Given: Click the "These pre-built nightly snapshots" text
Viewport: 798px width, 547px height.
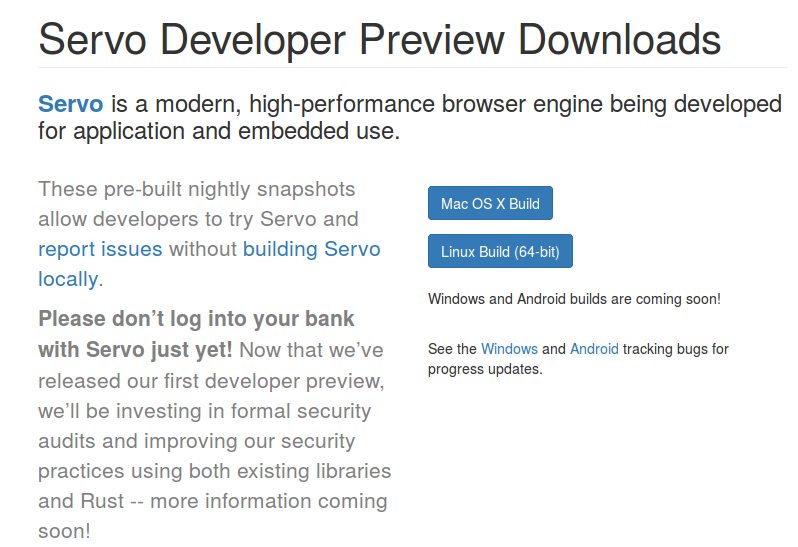Looking at the screenshot, I should (x=196, y=189).
